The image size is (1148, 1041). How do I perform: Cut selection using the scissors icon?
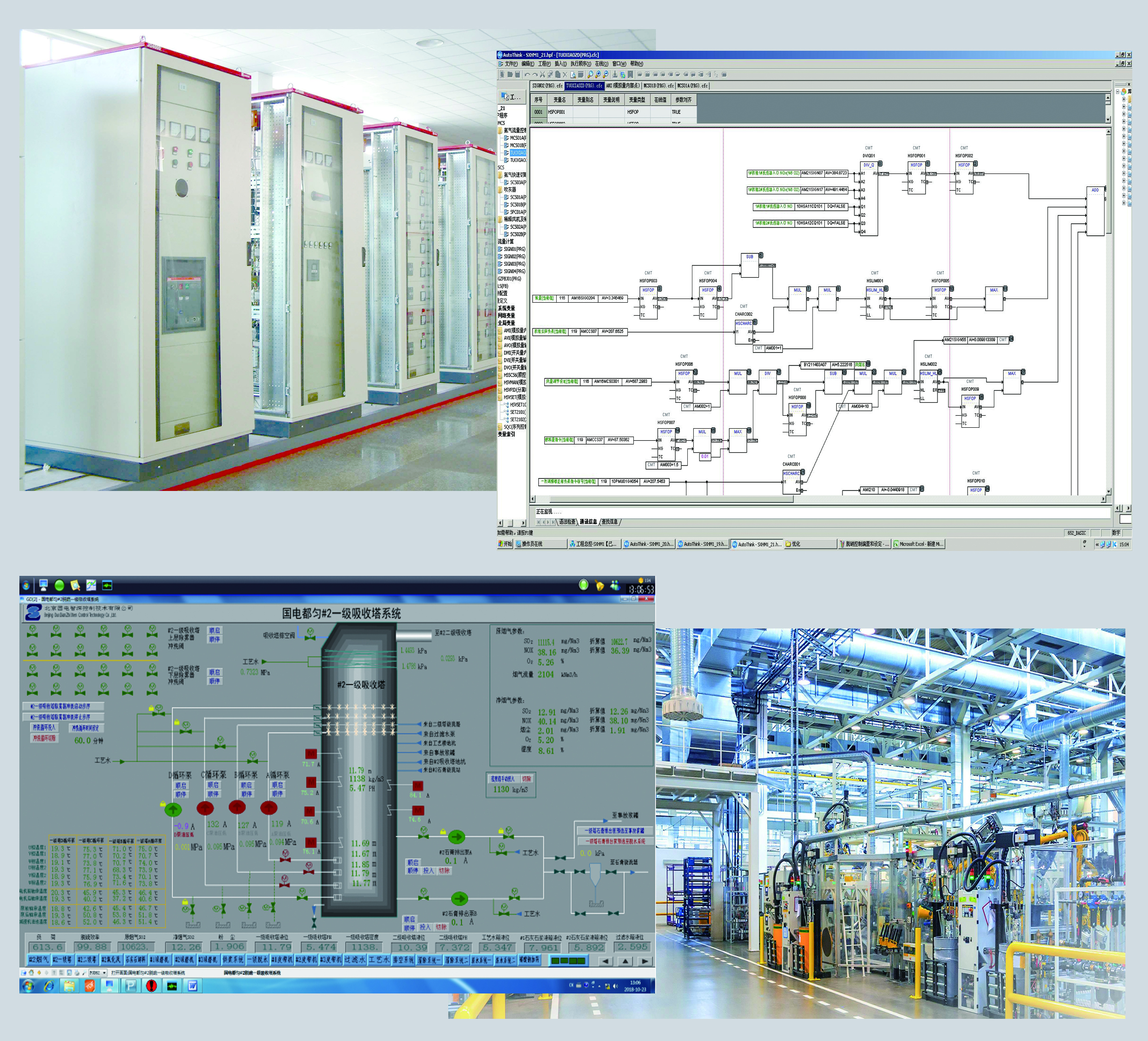pos(542,74)
